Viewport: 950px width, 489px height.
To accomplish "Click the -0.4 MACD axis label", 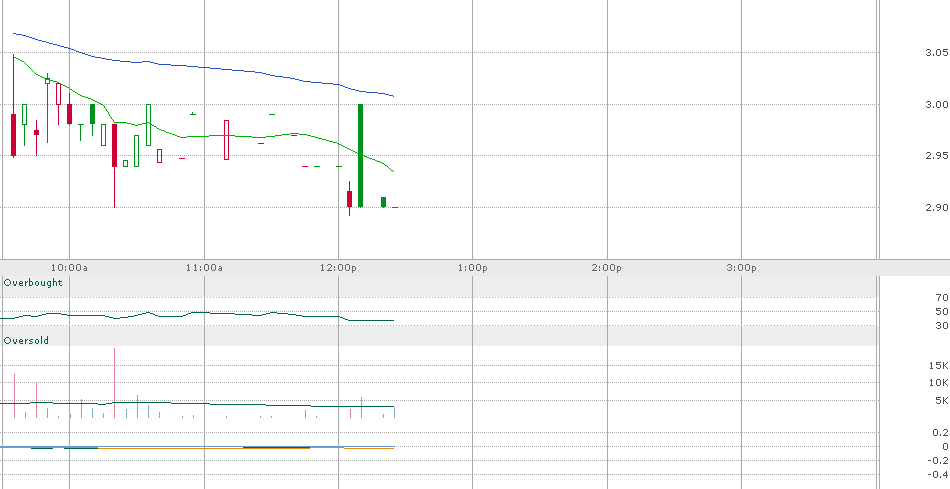I will (938, 474).
